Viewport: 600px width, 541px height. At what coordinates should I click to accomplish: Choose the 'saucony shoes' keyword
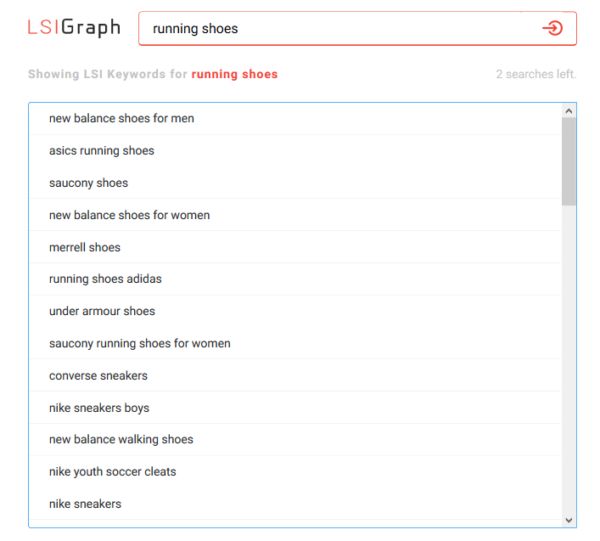click(x=89, y=183)
